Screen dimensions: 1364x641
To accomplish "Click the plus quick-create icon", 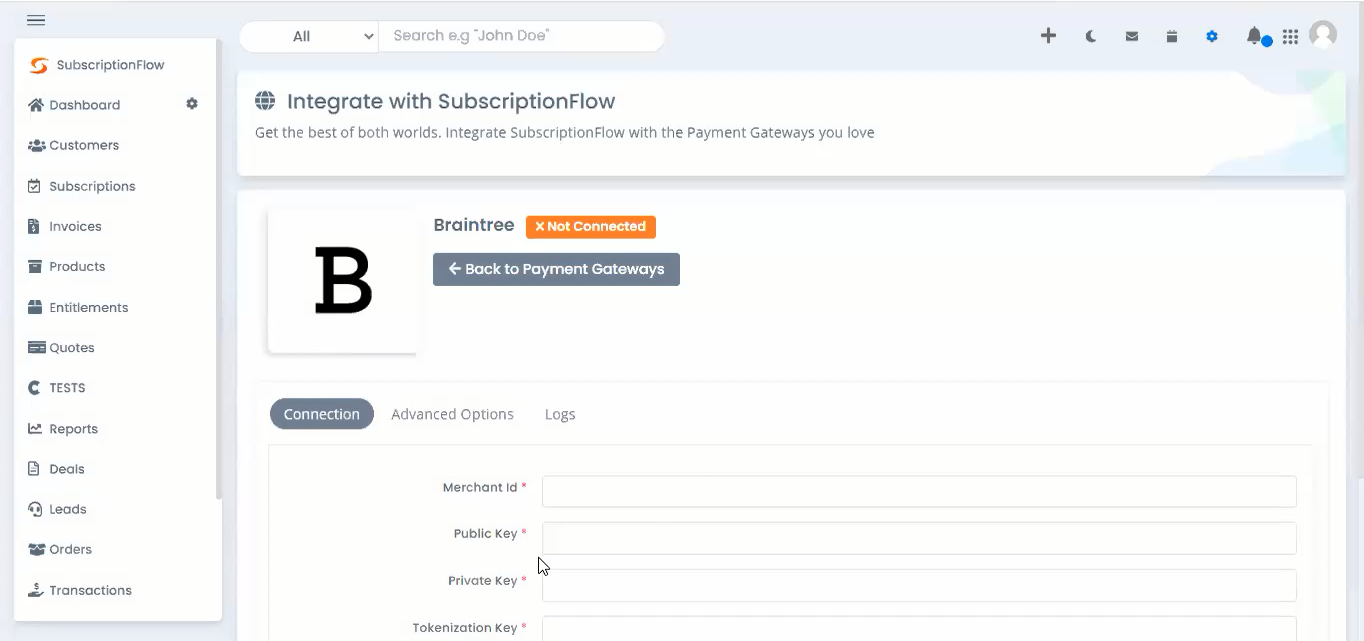I will point(1048,36).
